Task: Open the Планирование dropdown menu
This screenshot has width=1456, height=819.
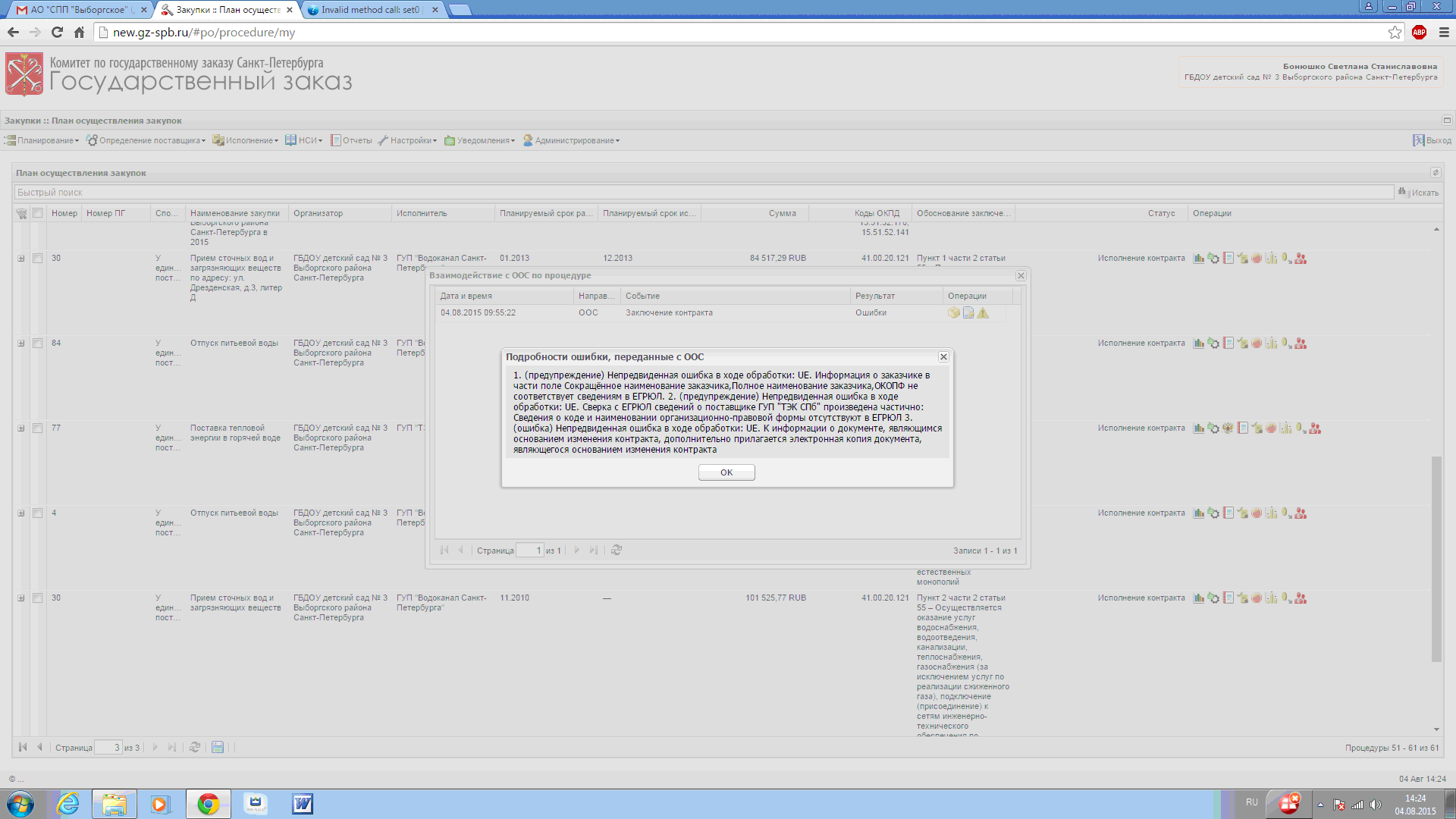Action: (x=42, y=140)
